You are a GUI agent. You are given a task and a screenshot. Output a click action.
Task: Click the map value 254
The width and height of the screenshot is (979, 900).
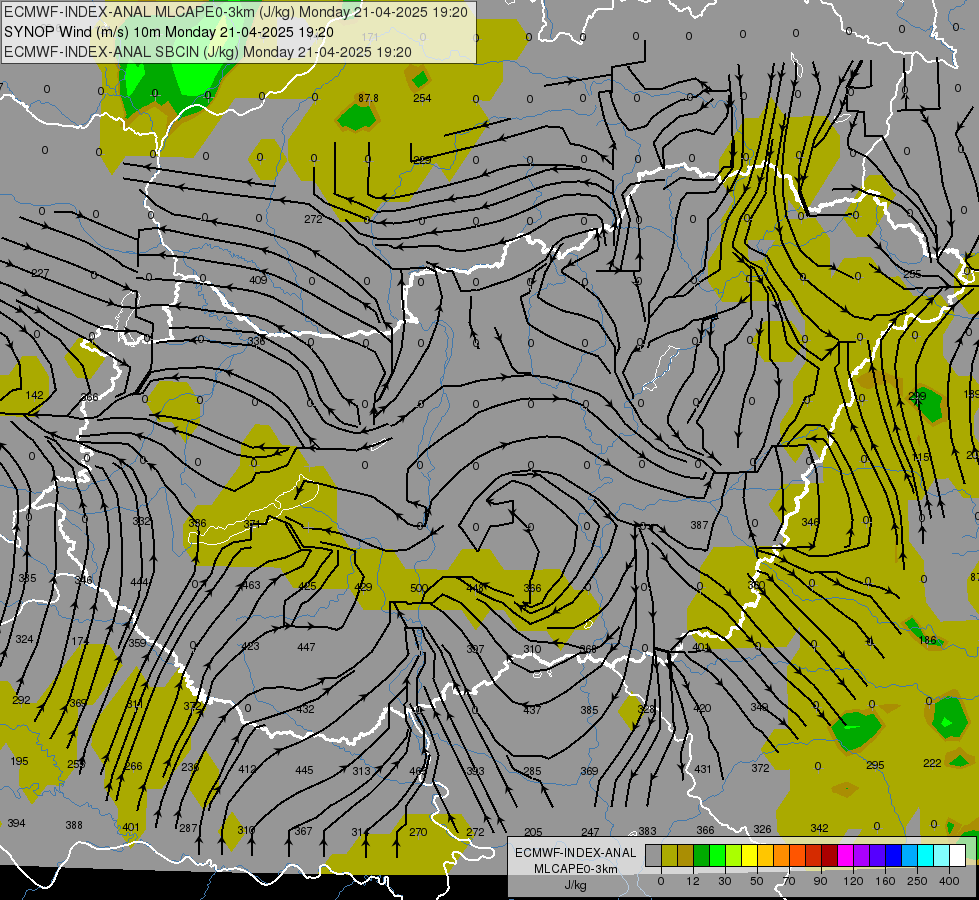pos(422,98)
